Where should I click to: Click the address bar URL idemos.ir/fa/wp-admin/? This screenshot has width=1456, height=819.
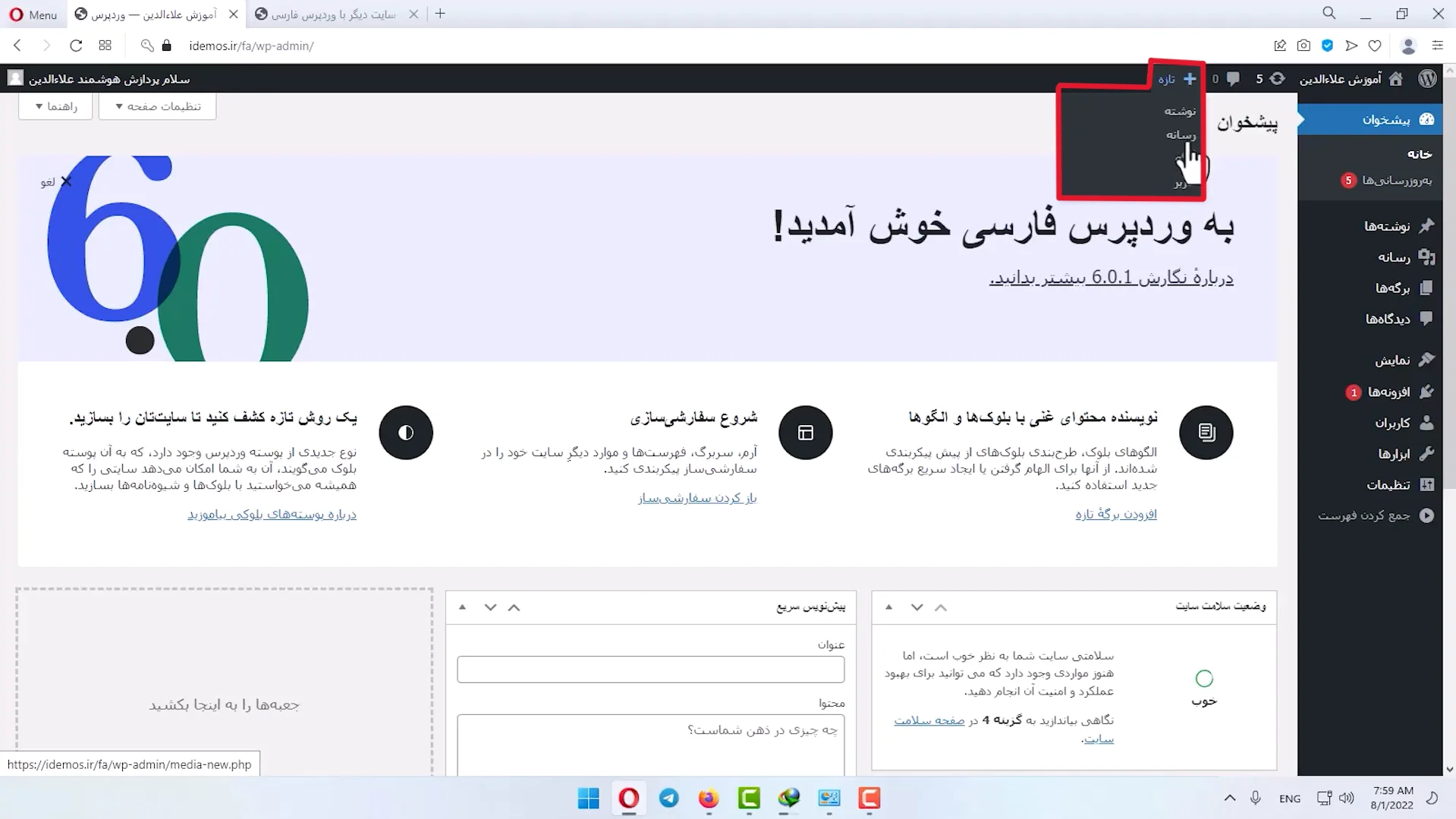tap(251, 46)
